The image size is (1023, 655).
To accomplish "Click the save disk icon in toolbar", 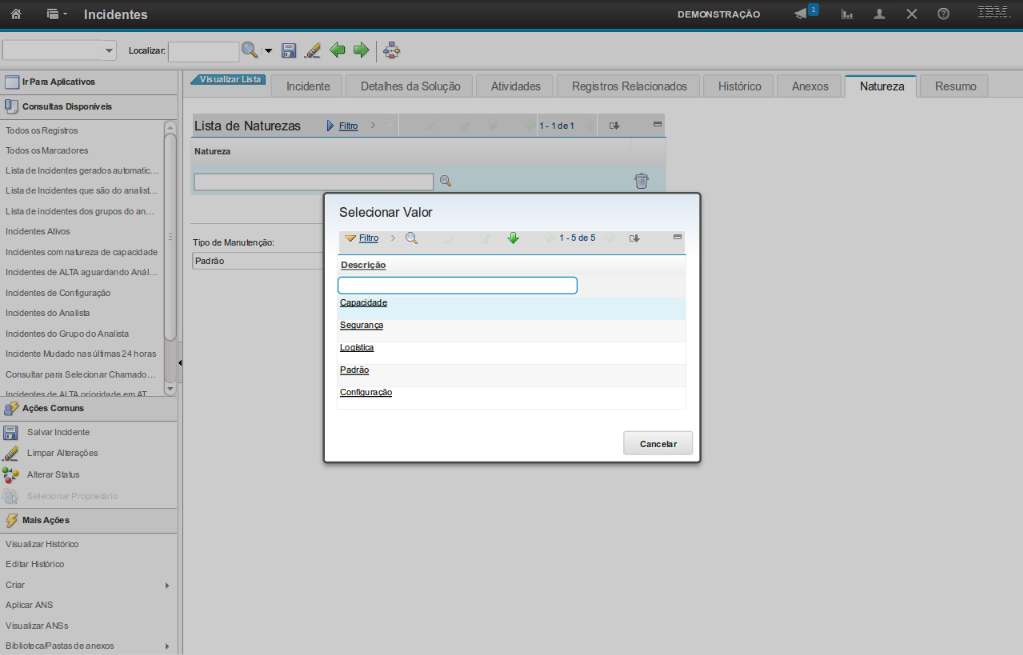I will (289, 50).
